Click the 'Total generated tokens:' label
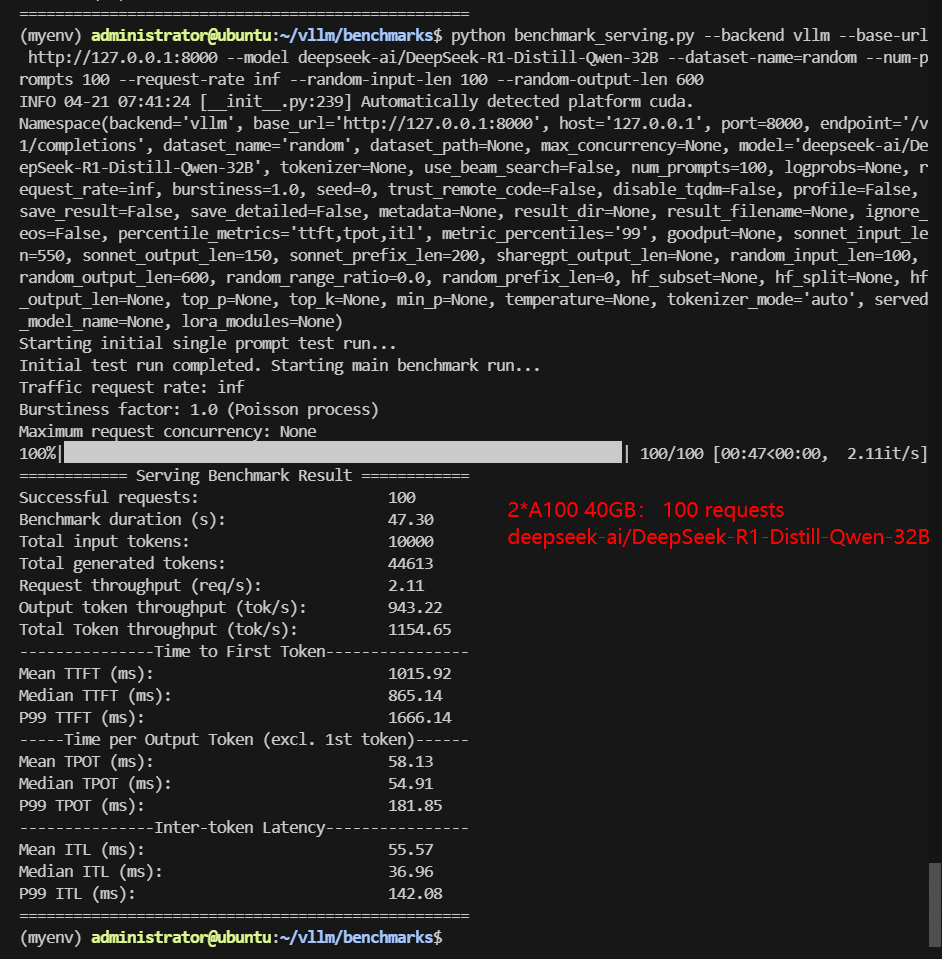Viewport: 942px width, 959px height. pos(122,563)
